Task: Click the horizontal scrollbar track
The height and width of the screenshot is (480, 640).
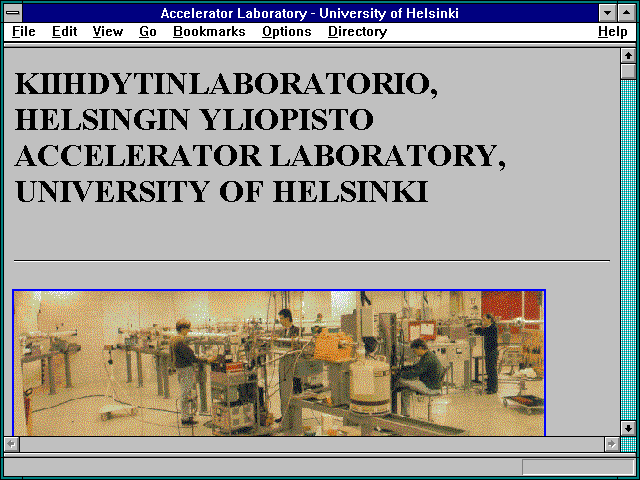Action: (x=312, y=444)
